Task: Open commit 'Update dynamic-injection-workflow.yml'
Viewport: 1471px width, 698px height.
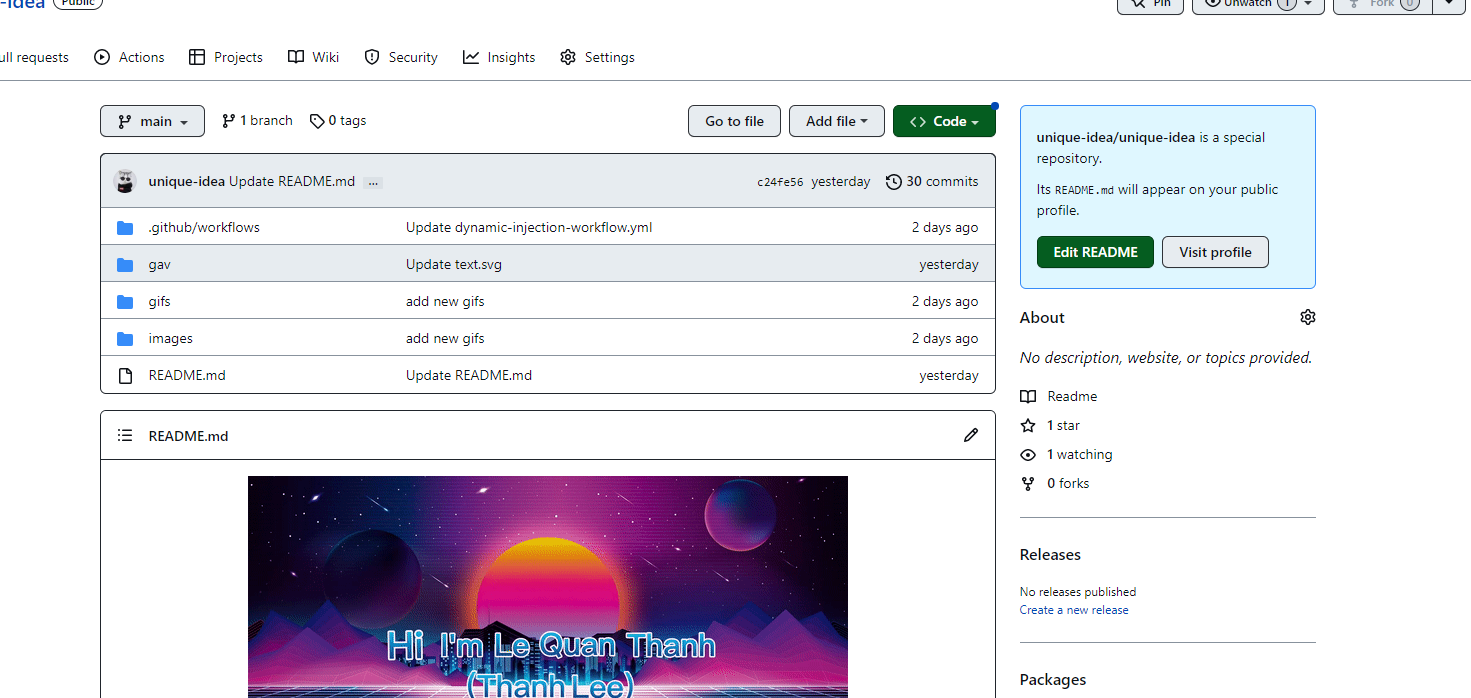Action: coord(529,227)
